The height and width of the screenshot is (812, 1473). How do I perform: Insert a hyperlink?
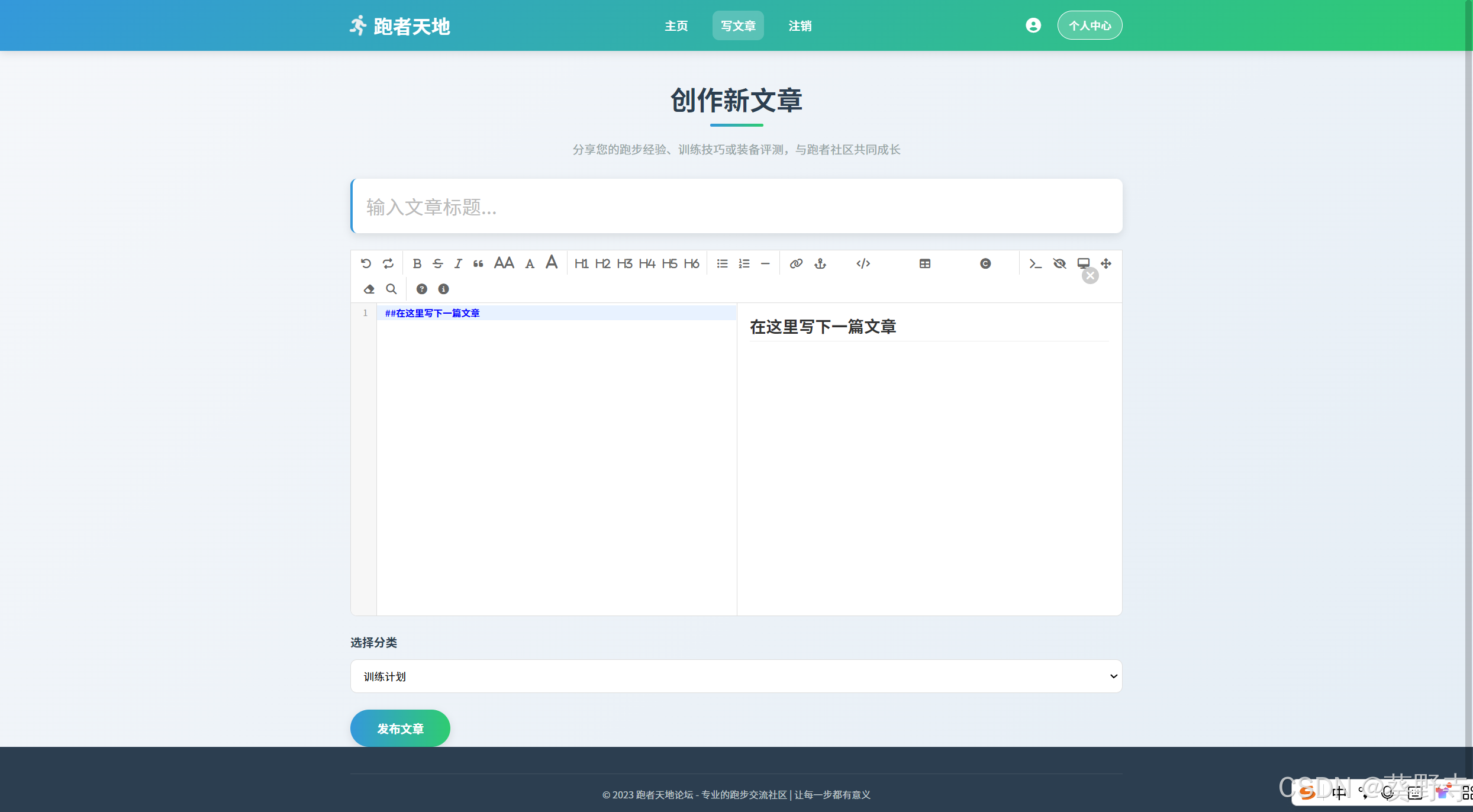(796, 263)
